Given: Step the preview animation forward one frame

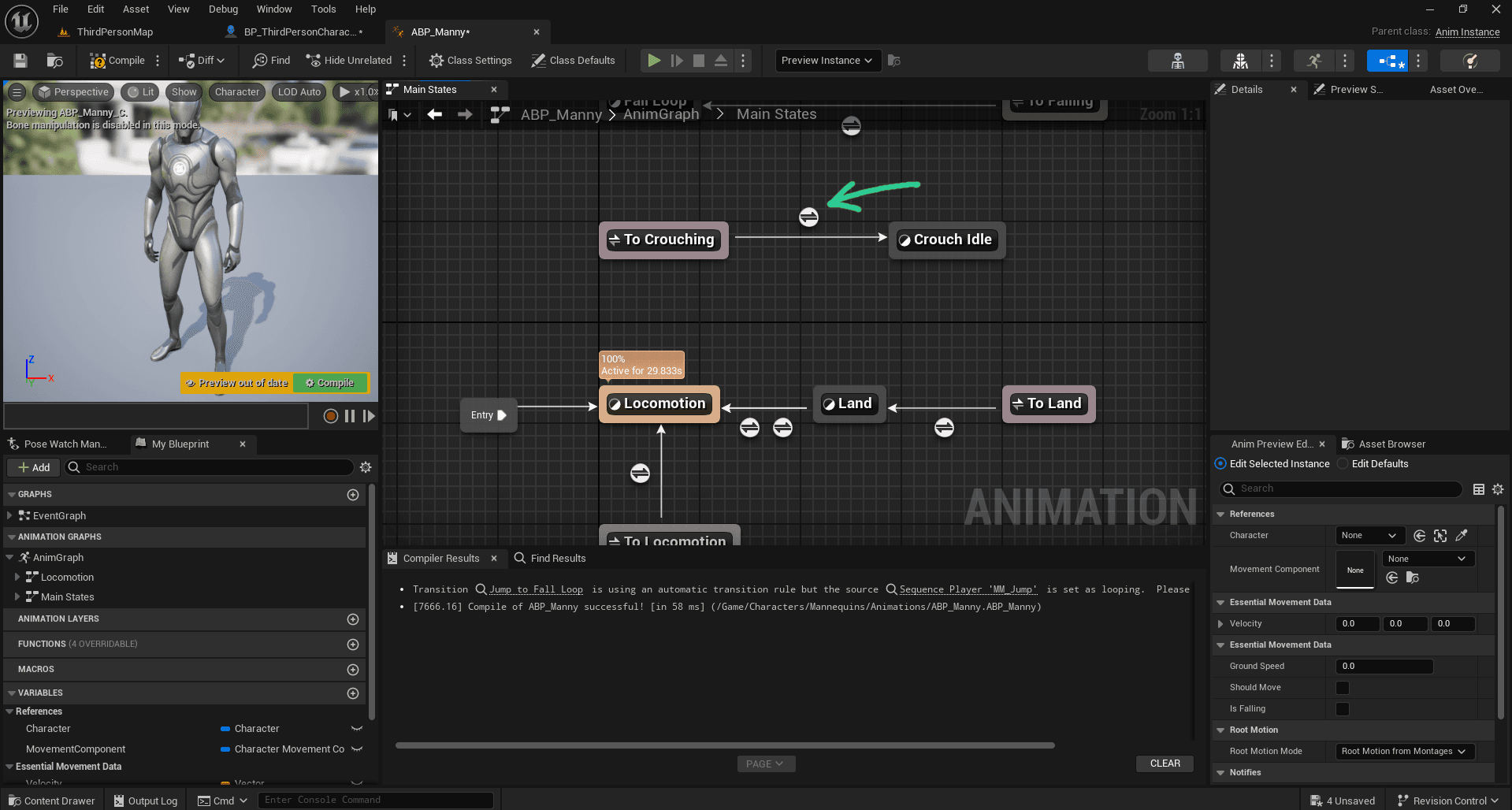Looking at the screenshot, I should coord(369,416).
